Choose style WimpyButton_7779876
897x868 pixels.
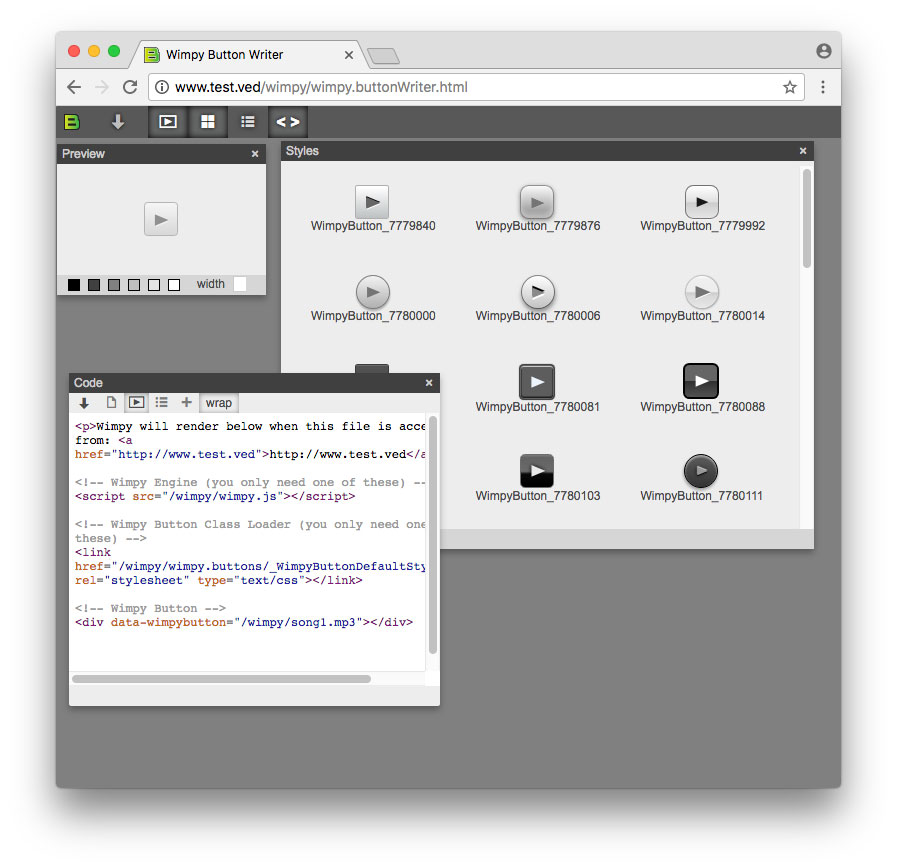(537, 208)
